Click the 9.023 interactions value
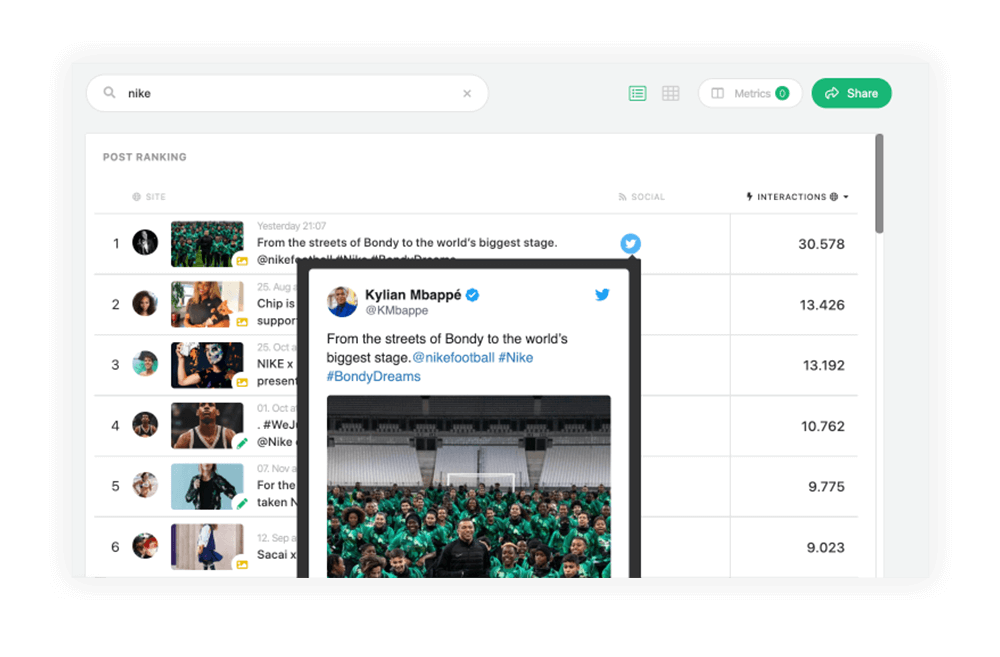Screen dimensions: 1000x657 (x=825, y=547)
